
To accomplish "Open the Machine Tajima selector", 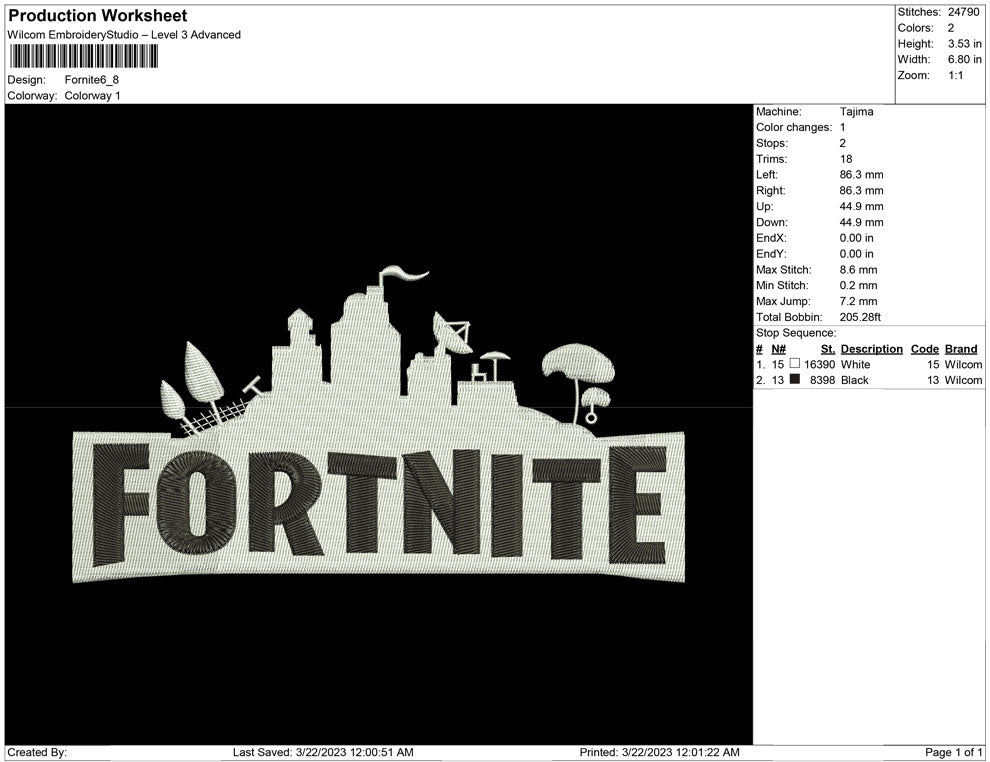I will point(855,111).
